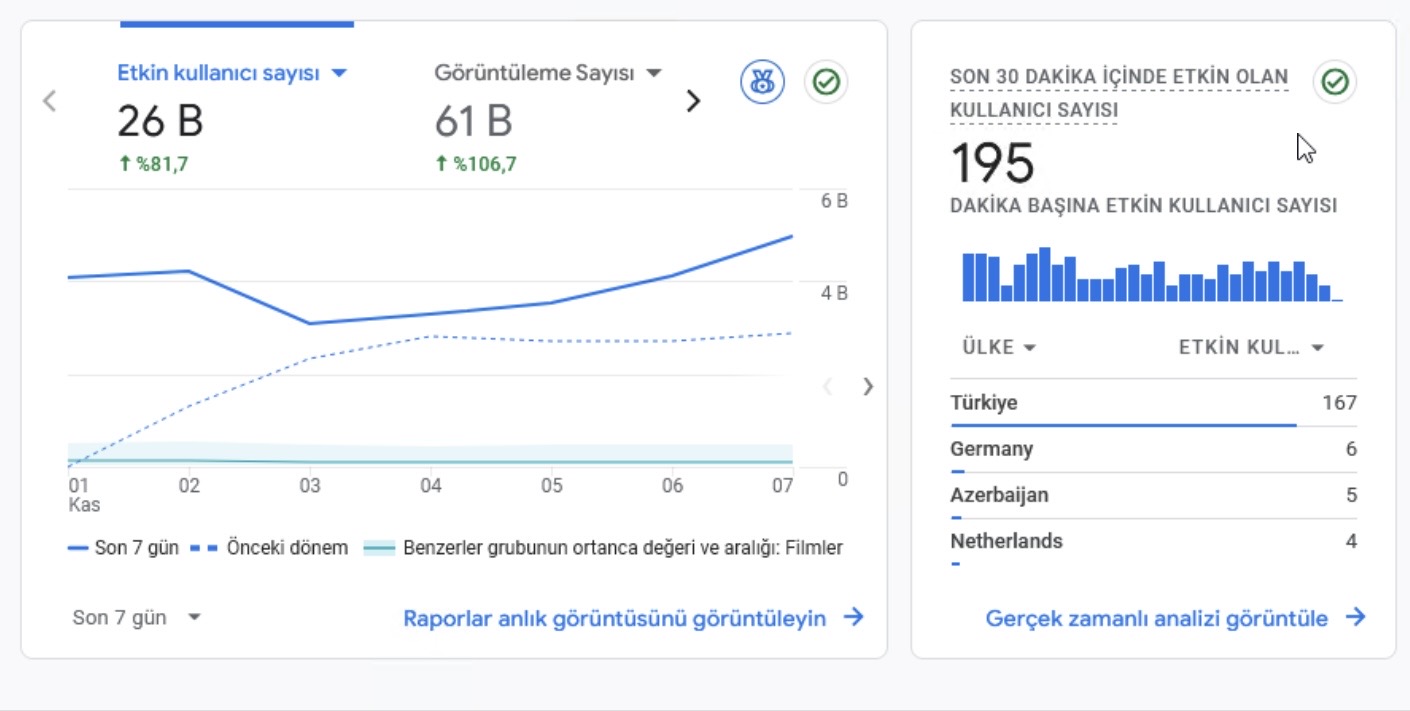Click the faded previous card arrow

pyautogui.click(x=827, y=386)
